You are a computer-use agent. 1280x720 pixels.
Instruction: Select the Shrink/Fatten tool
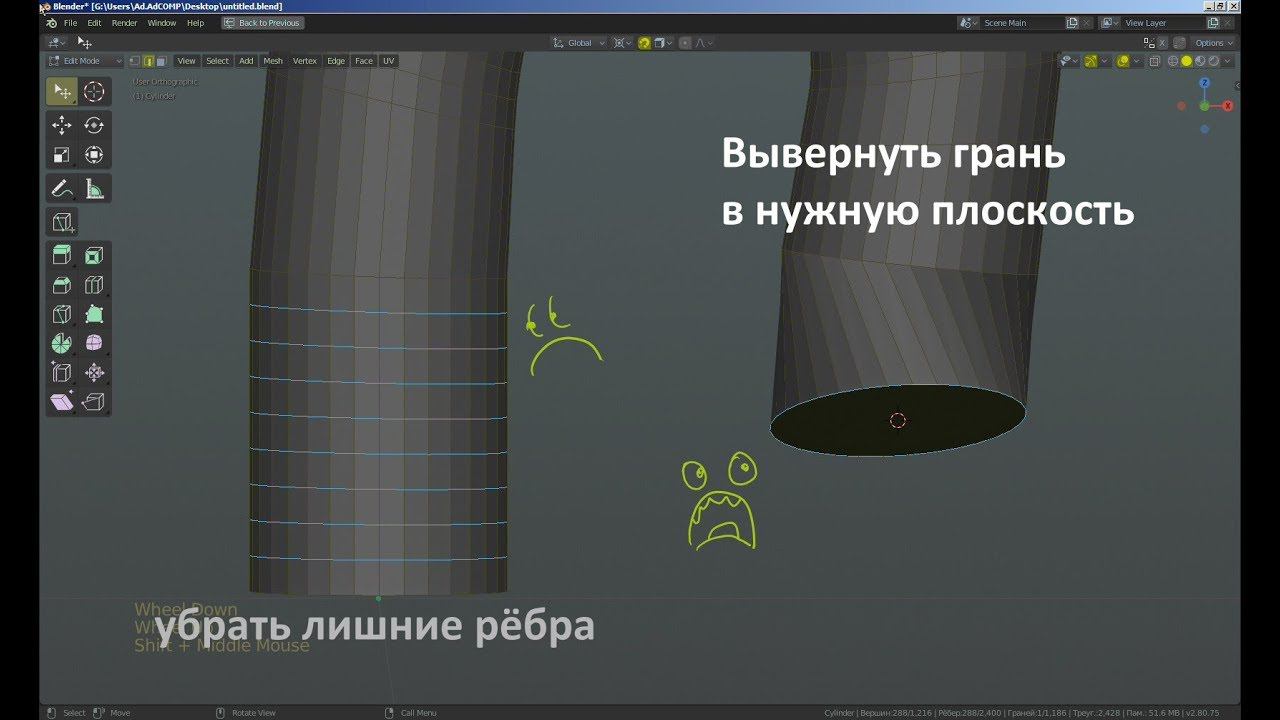(94, 373)
